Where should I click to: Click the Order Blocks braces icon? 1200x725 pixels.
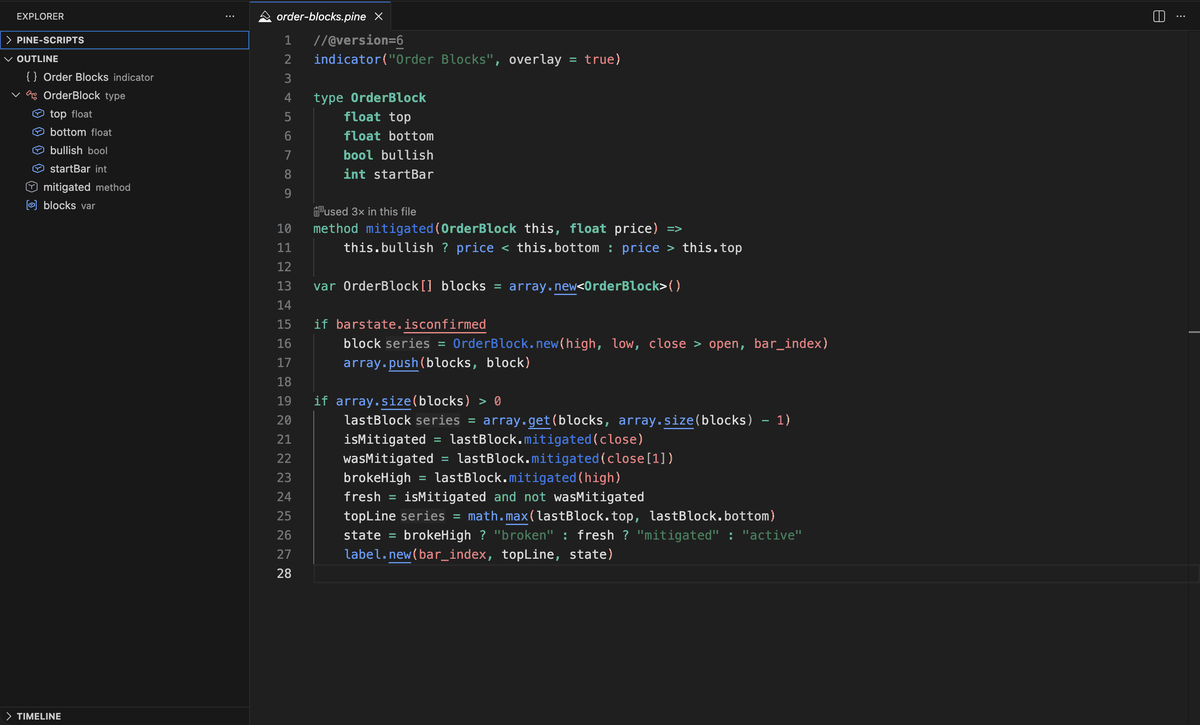[32, 77]
